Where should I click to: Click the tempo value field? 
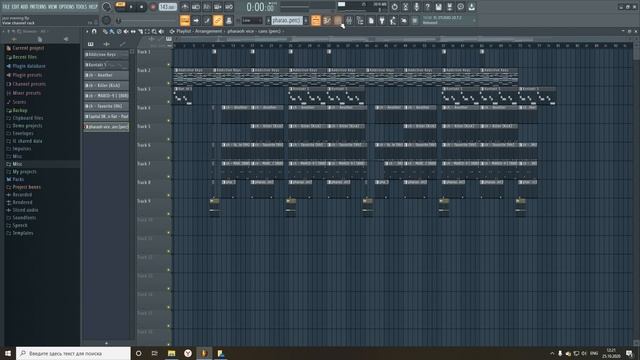tap(167, 7)
